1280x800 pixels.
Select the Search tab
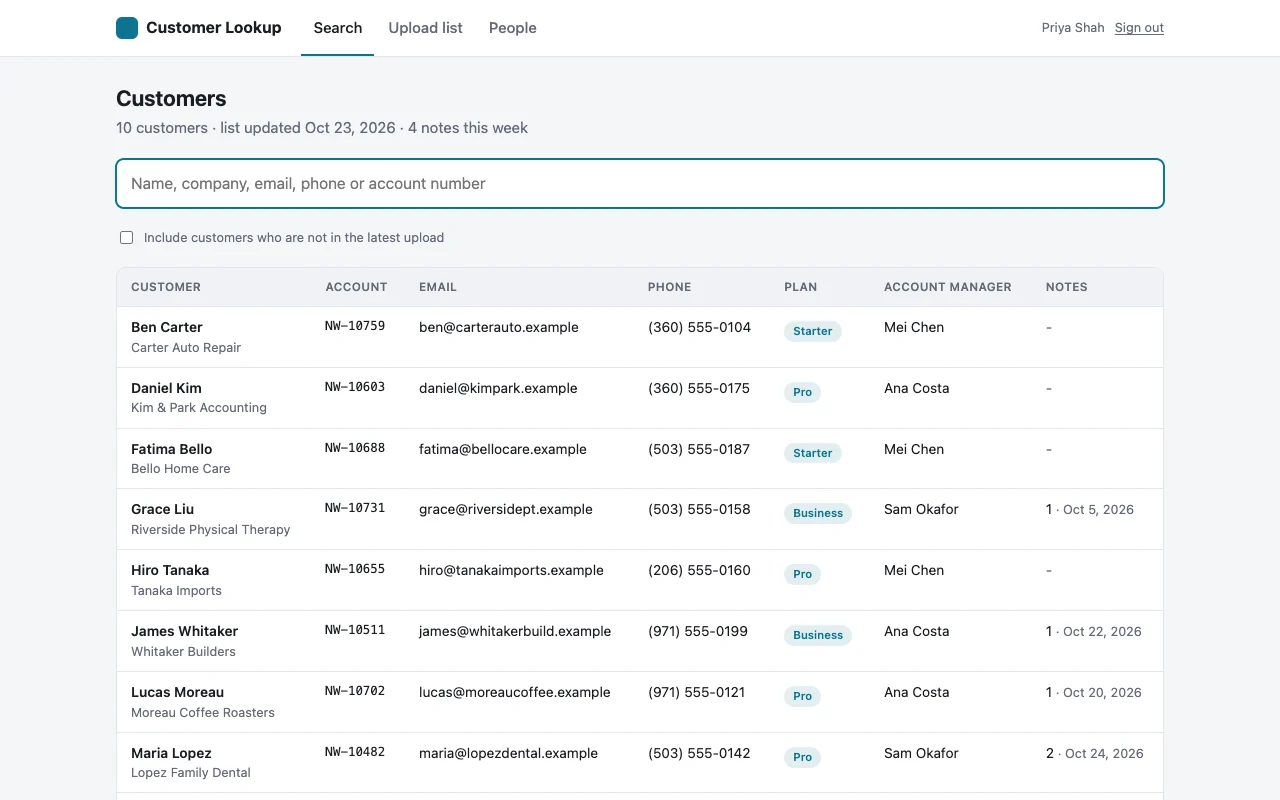(x=338, y=28)
